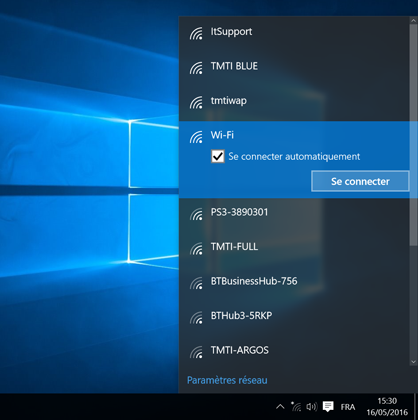This screenshot has width=418, height=420.
Task: Click the BTHub3-5RKP signal icon
Action: (x=196, y=318)
